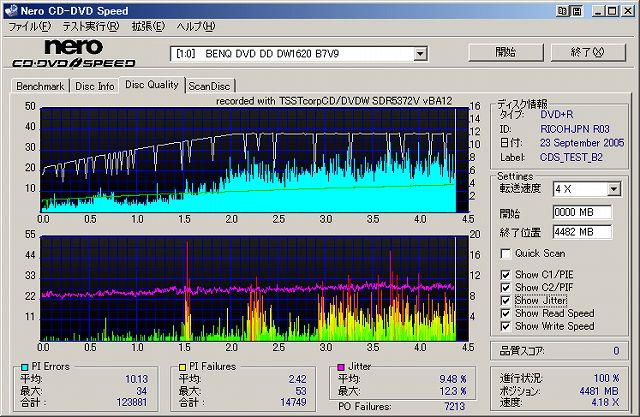Screen dimensions: 640x417
Task: Switch to the Benchmark tab
Action: 40,86
